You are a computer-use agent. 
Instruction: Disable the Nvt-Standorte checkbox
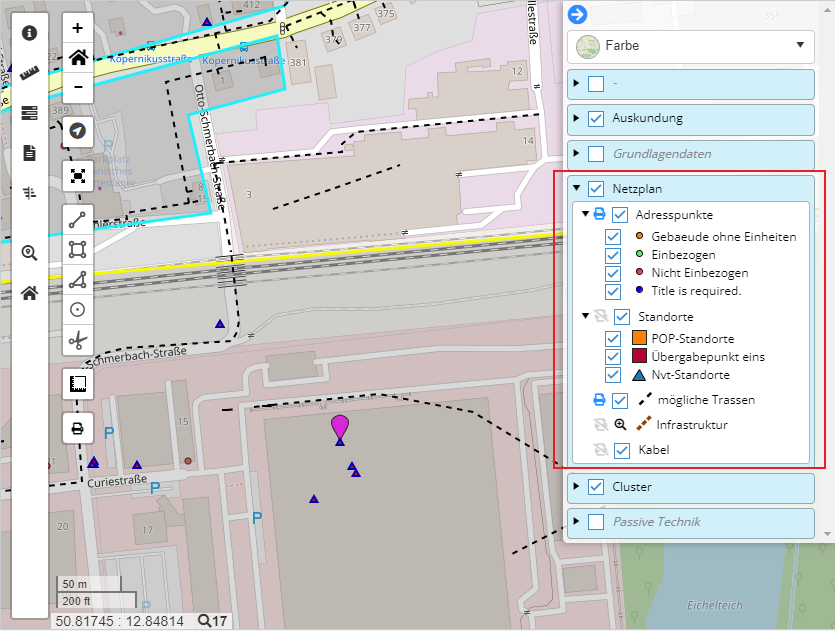[x=613, y=375]
